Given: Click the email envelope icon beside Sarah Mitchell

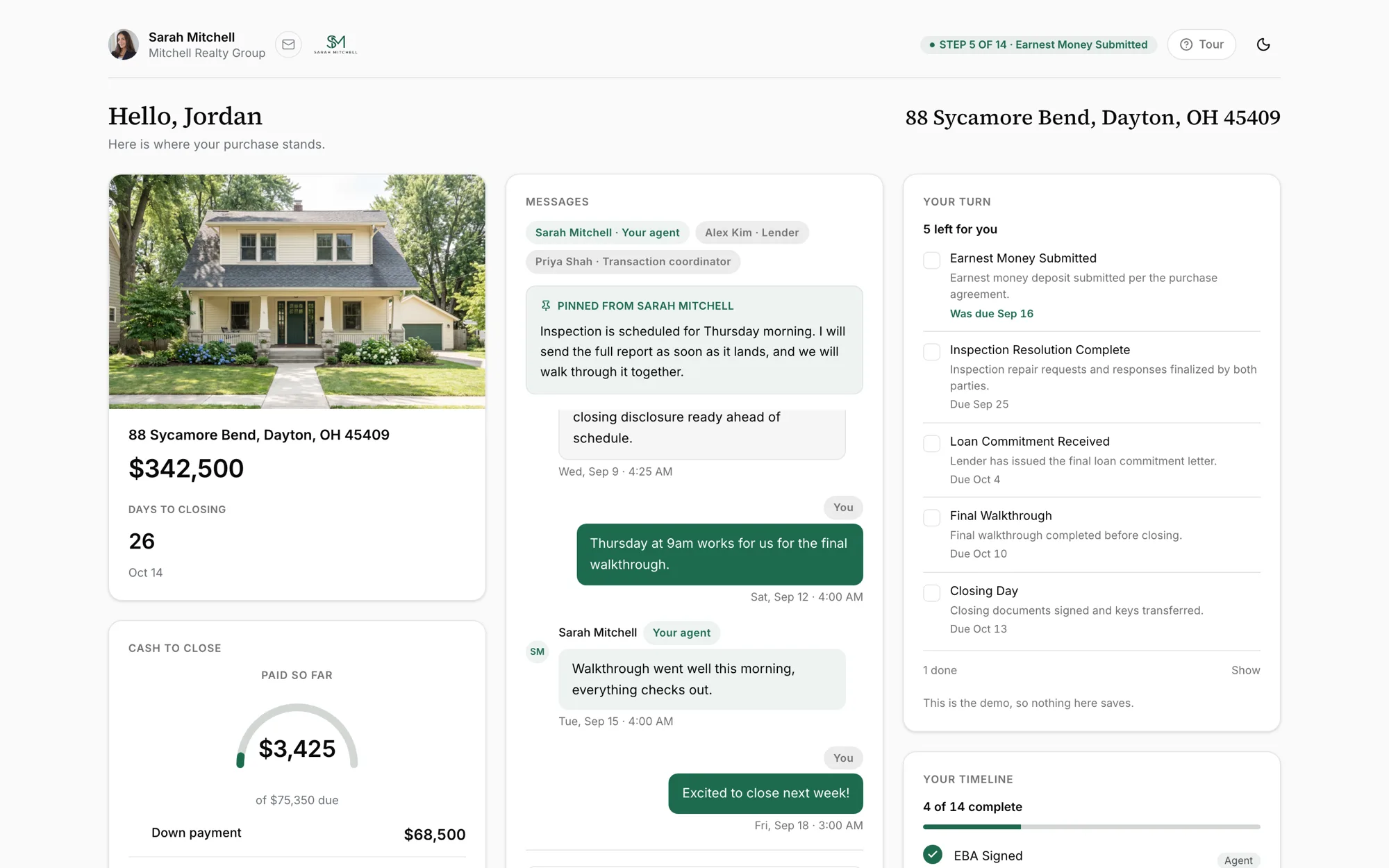Looking at the screenshot, I should [x=288, y=44].
